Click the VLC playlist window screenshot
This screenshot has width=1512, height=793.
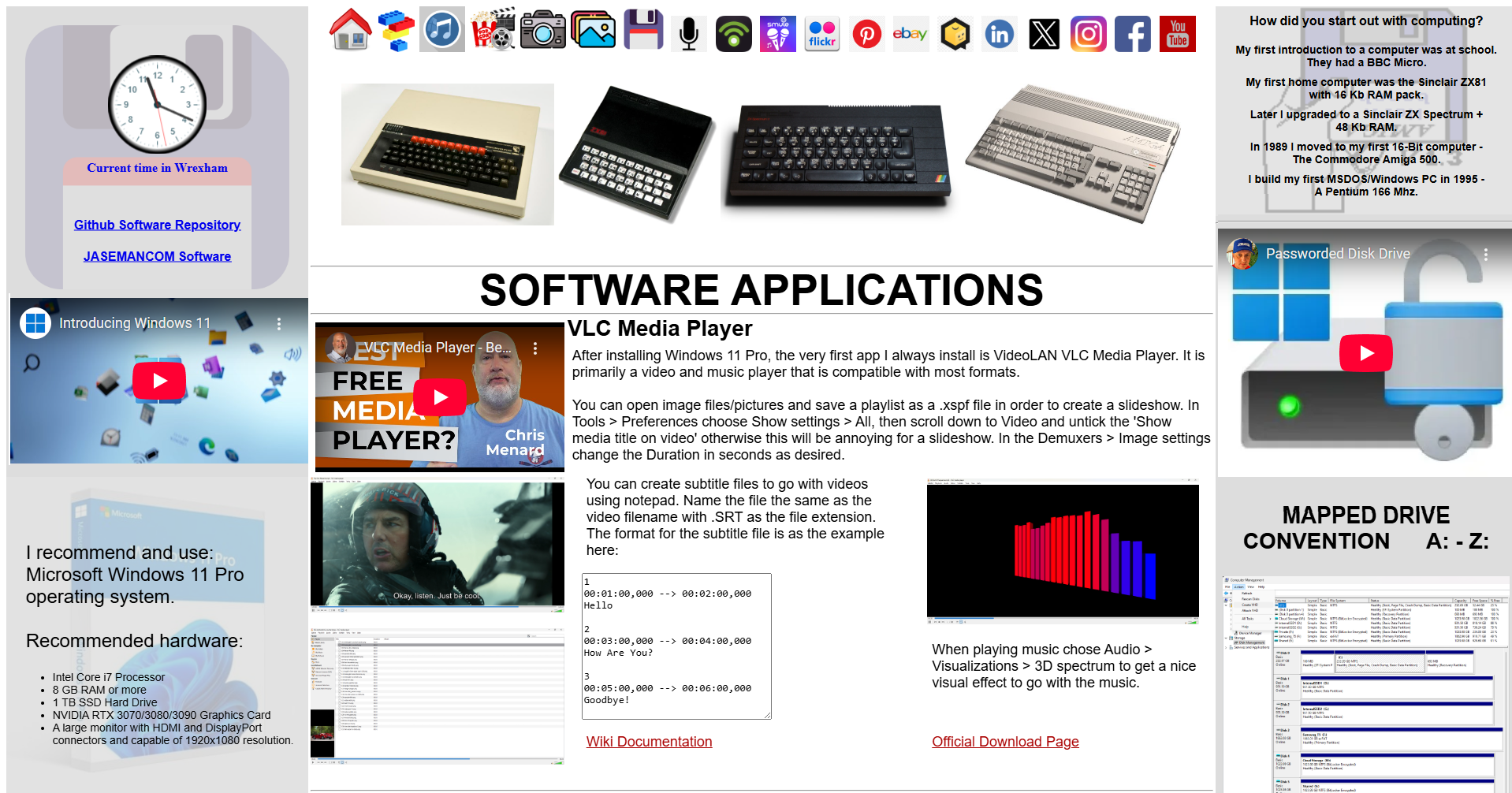pos(438,696)
